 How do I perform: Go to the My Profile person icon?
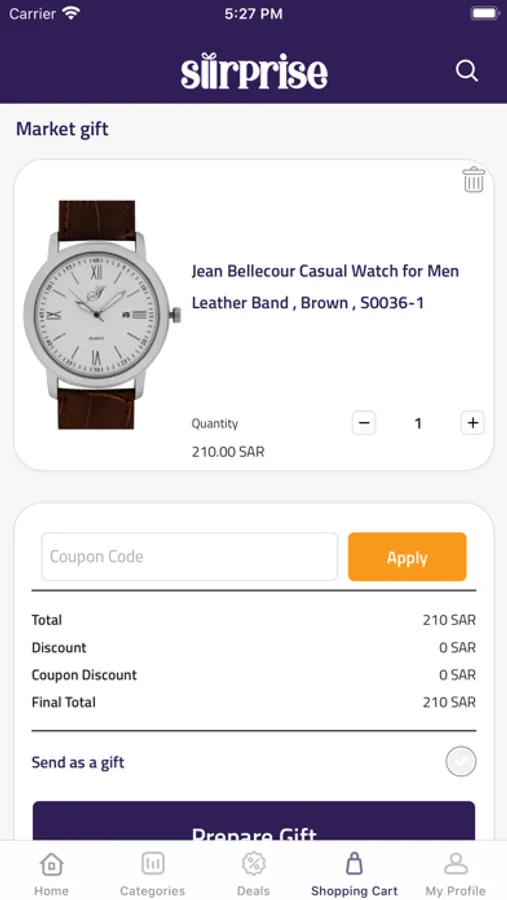[x=455, y=863]
